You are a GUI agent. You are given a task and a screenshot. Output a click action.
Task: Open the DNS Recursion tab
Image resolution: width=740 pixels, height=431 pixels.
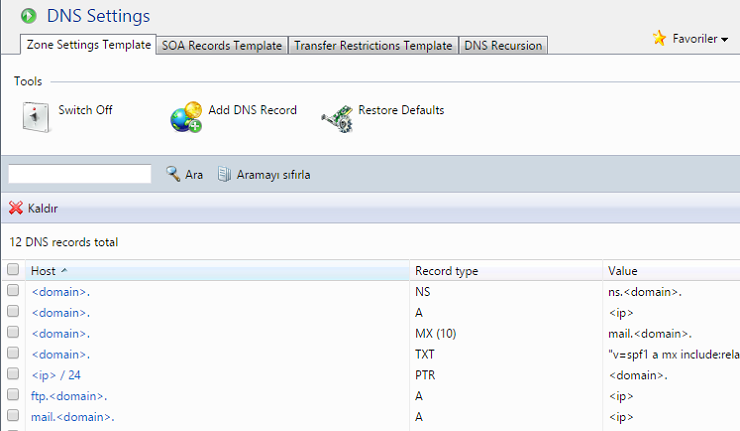[502, 45]
